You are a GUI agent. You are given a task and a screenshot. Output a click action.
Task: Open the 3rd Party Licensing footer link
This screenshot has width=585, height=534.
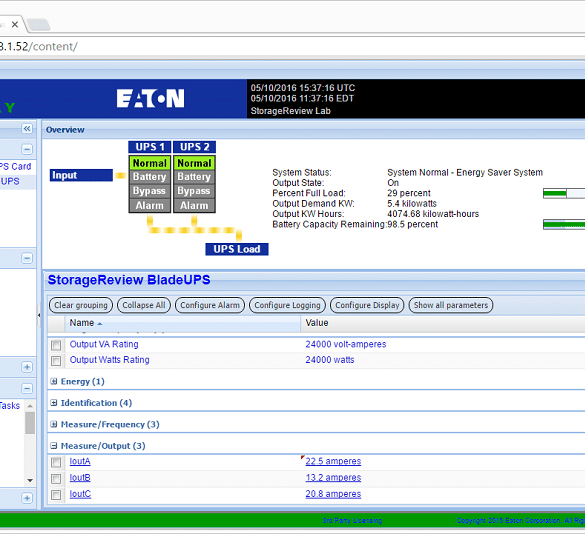coord(352,521)
